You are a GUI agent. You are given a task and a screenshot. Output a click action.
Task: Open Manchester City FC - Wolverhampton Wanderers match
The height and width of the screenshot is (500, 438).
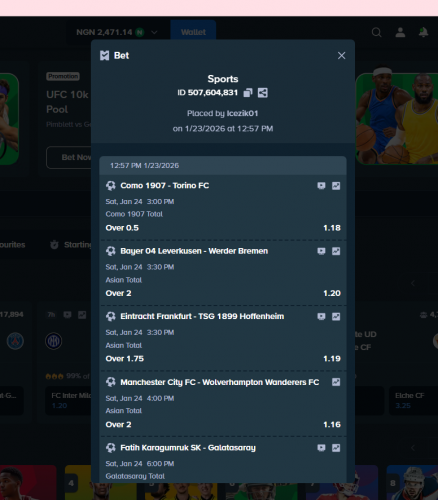[x=220, y=382]
